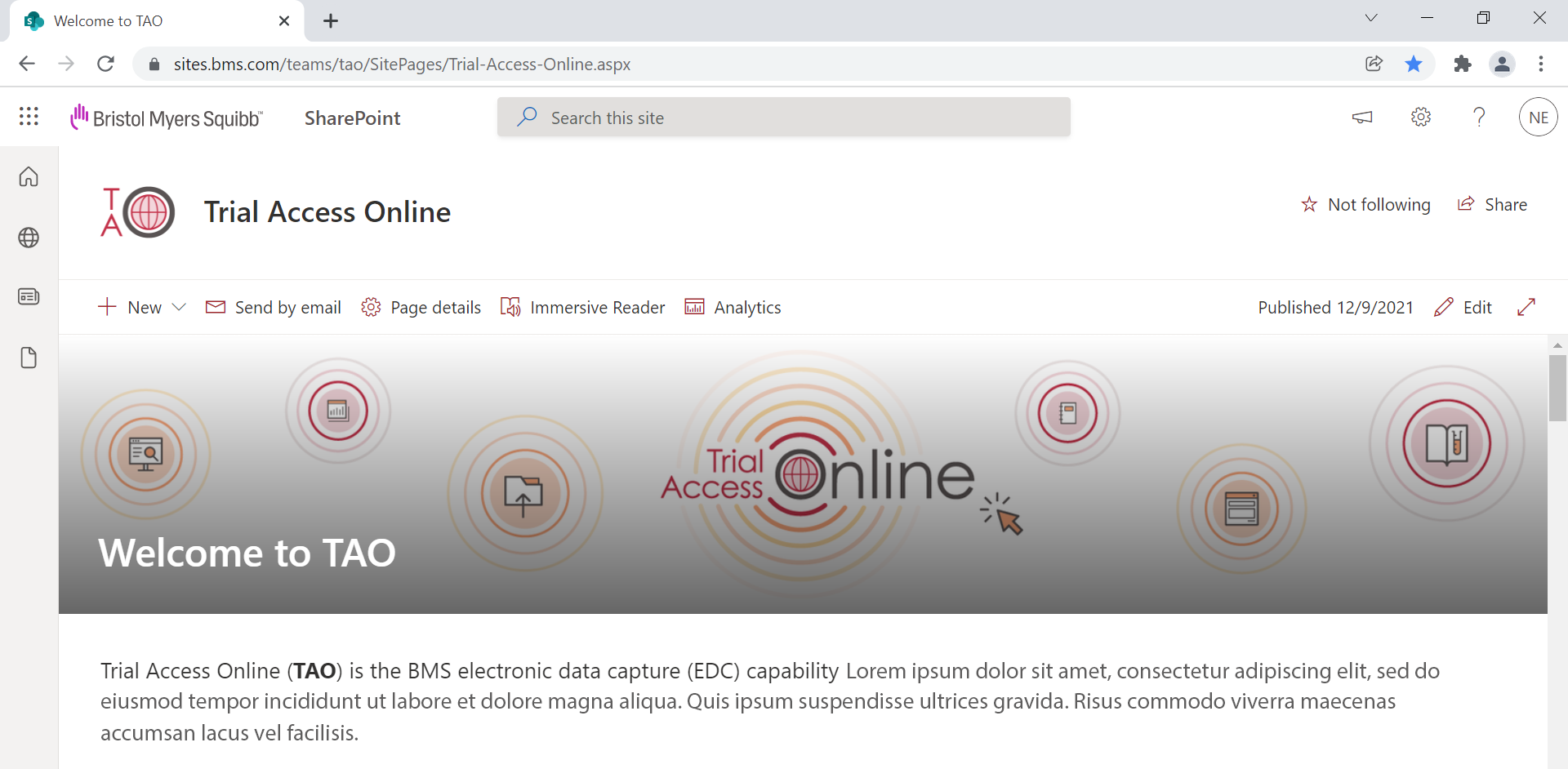This screenshot has height=769, width=1568.
Task: Click the TAO site logo
Action: 137,212
